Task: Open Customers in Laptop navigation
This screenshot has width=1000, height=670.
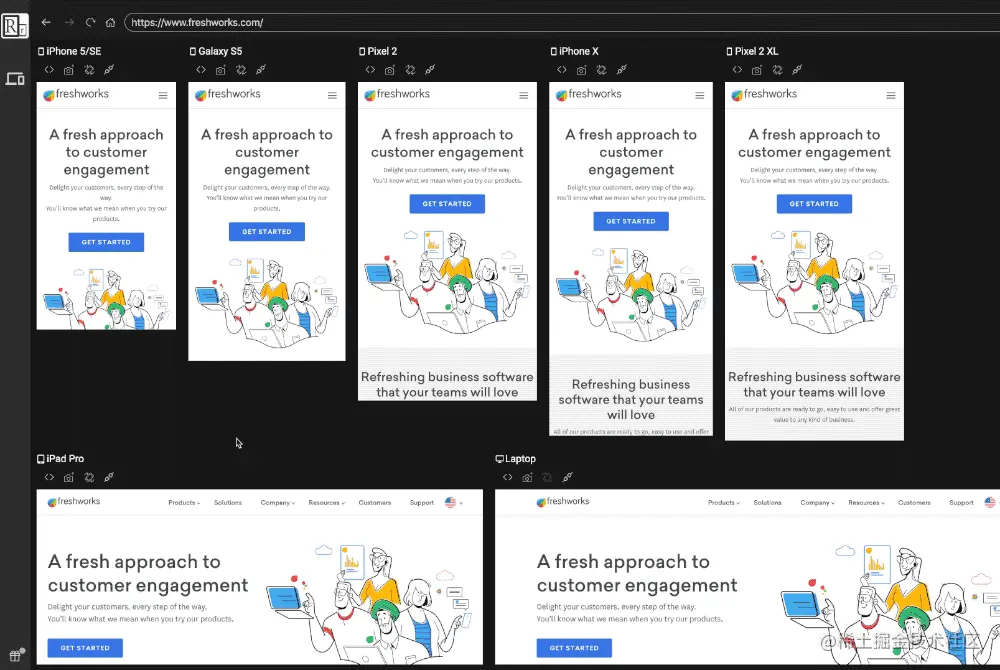Action: pos(914,503)
